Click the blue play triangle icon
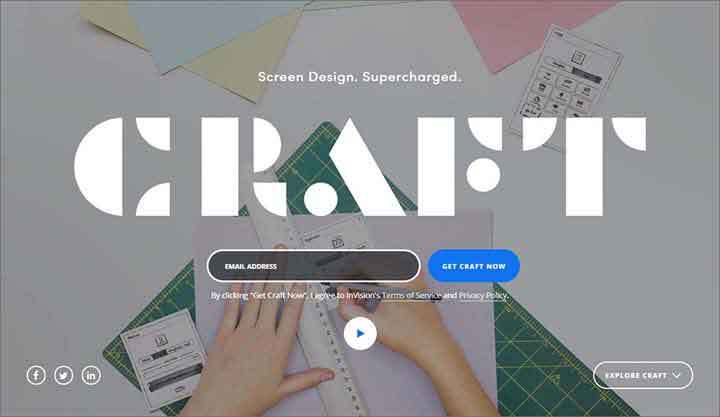This screenshot has height=417, width=720. [361, 333]
